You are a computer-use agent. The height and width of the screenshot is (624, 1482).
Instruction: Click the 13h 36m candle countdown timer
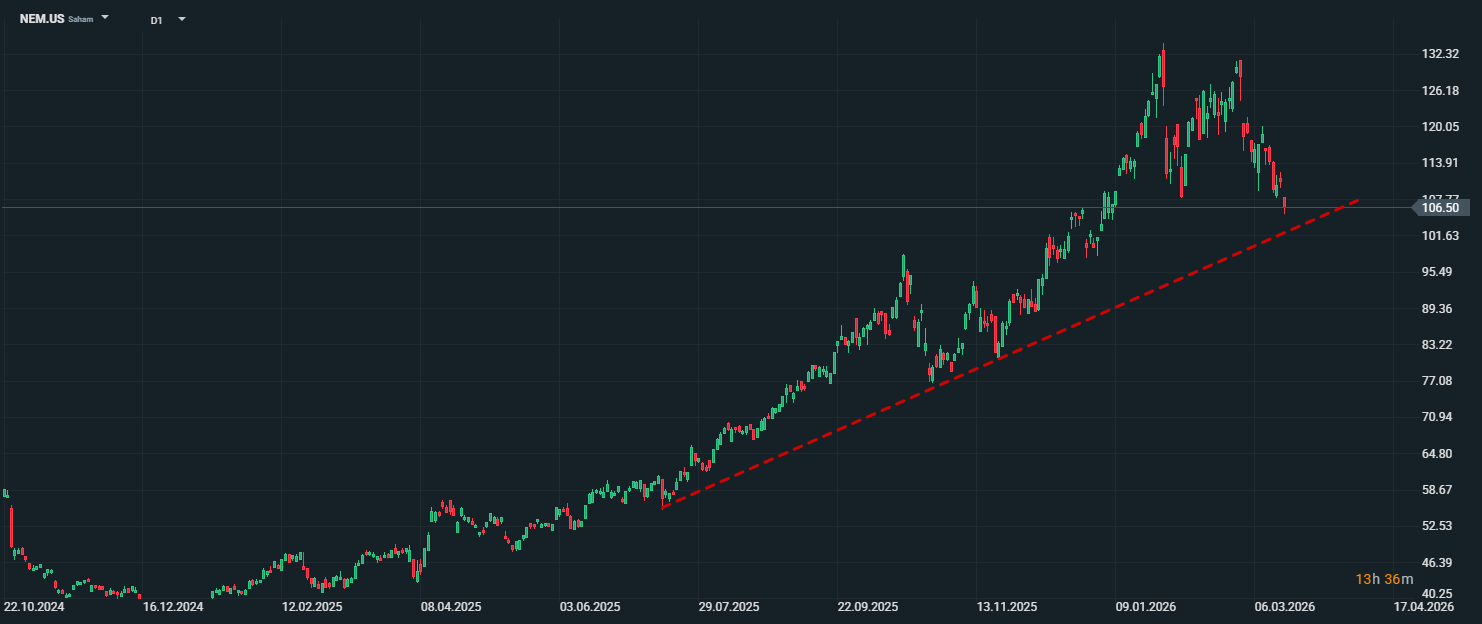[1384, 580]
